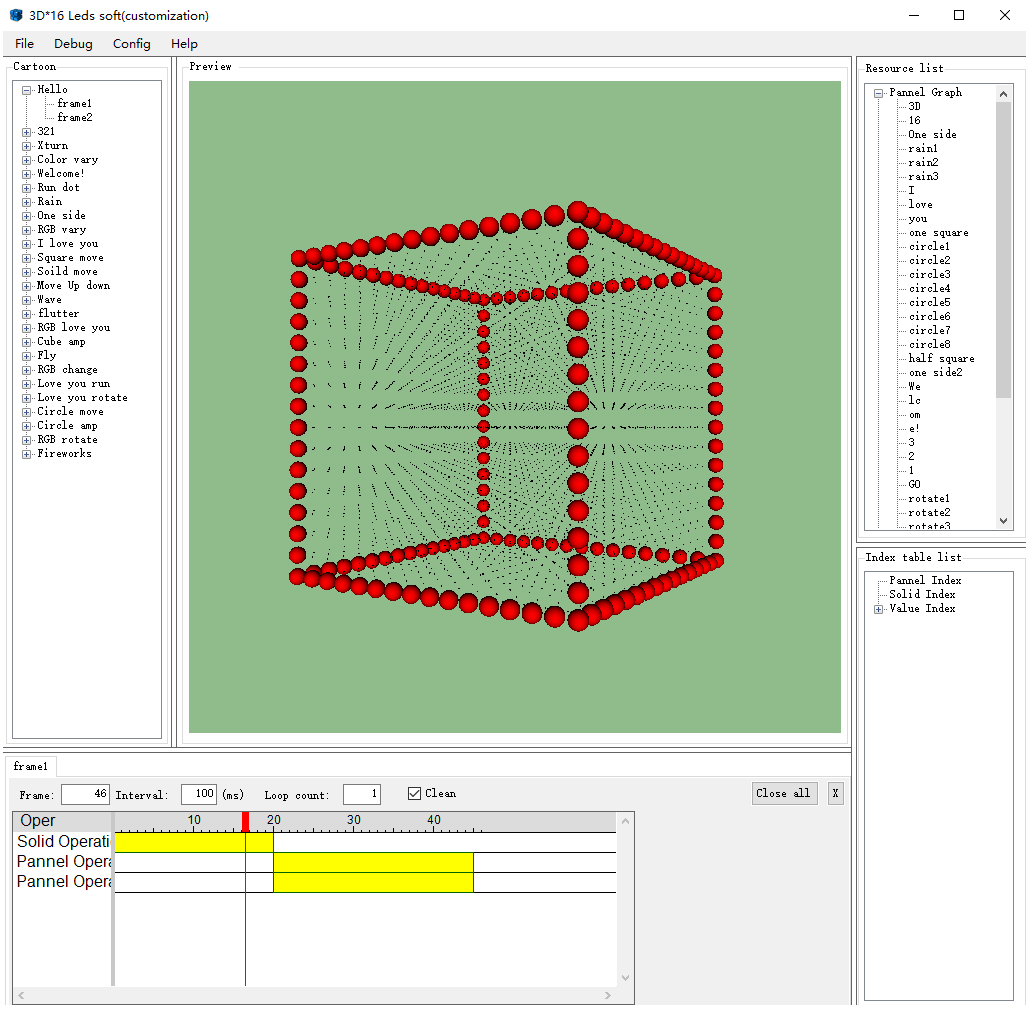Open the Debug menu
Viewport: 1029px width, 1010px height.
pyautogui.click(x=72, y=43)
